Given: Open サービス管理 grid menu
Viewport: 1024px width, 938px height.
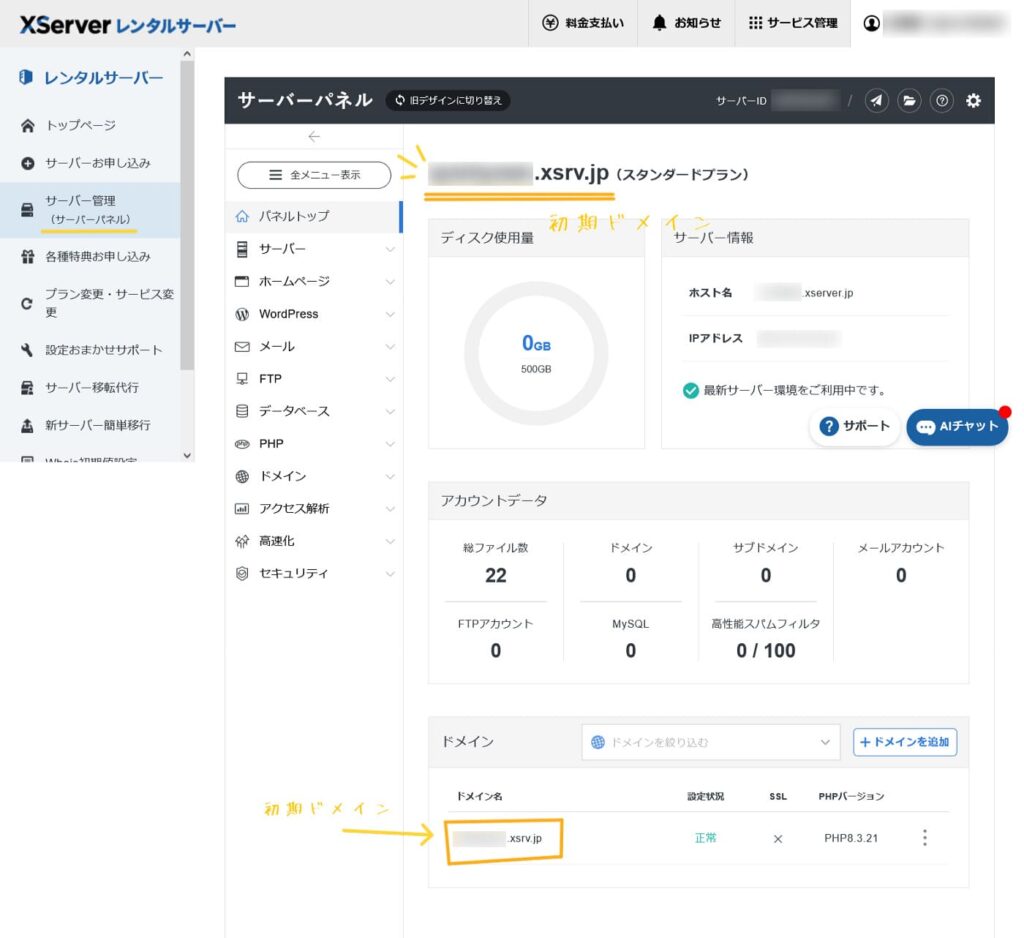Looking at the screenshot, I should pos(793,23).
